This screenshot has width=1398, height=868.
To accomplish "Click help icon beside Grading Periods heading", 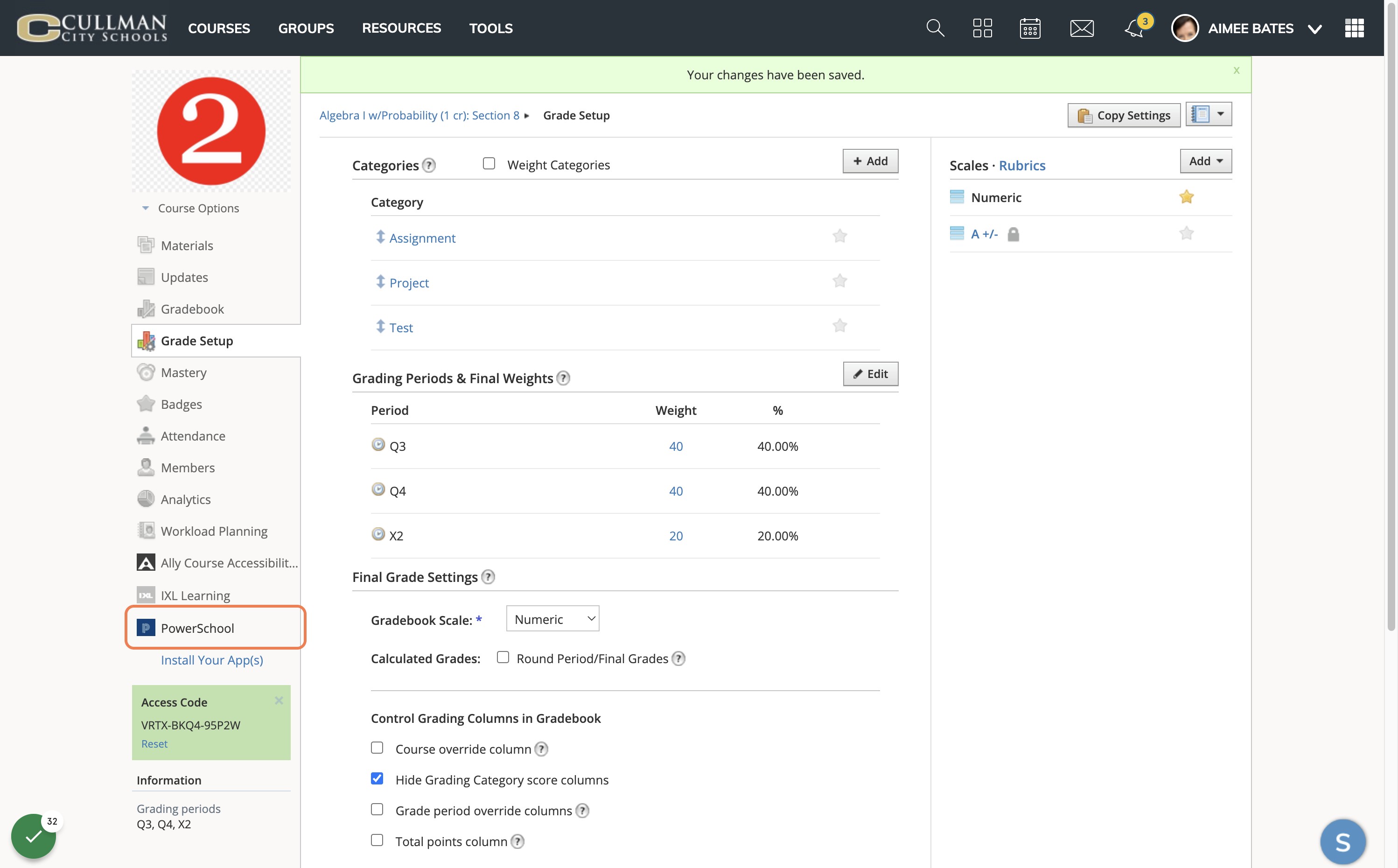I will [x=564, y=378].
